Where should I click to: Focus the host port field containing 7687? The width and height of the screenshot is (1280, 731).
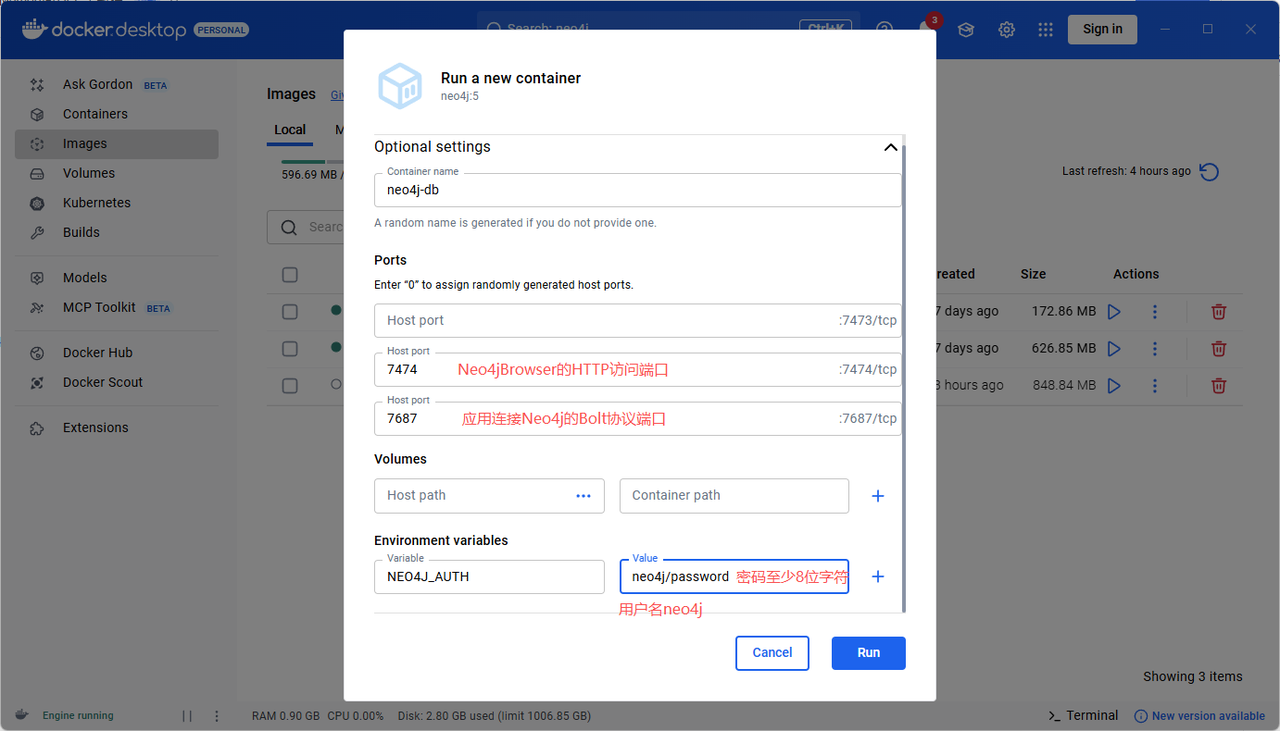pos(637,418)
